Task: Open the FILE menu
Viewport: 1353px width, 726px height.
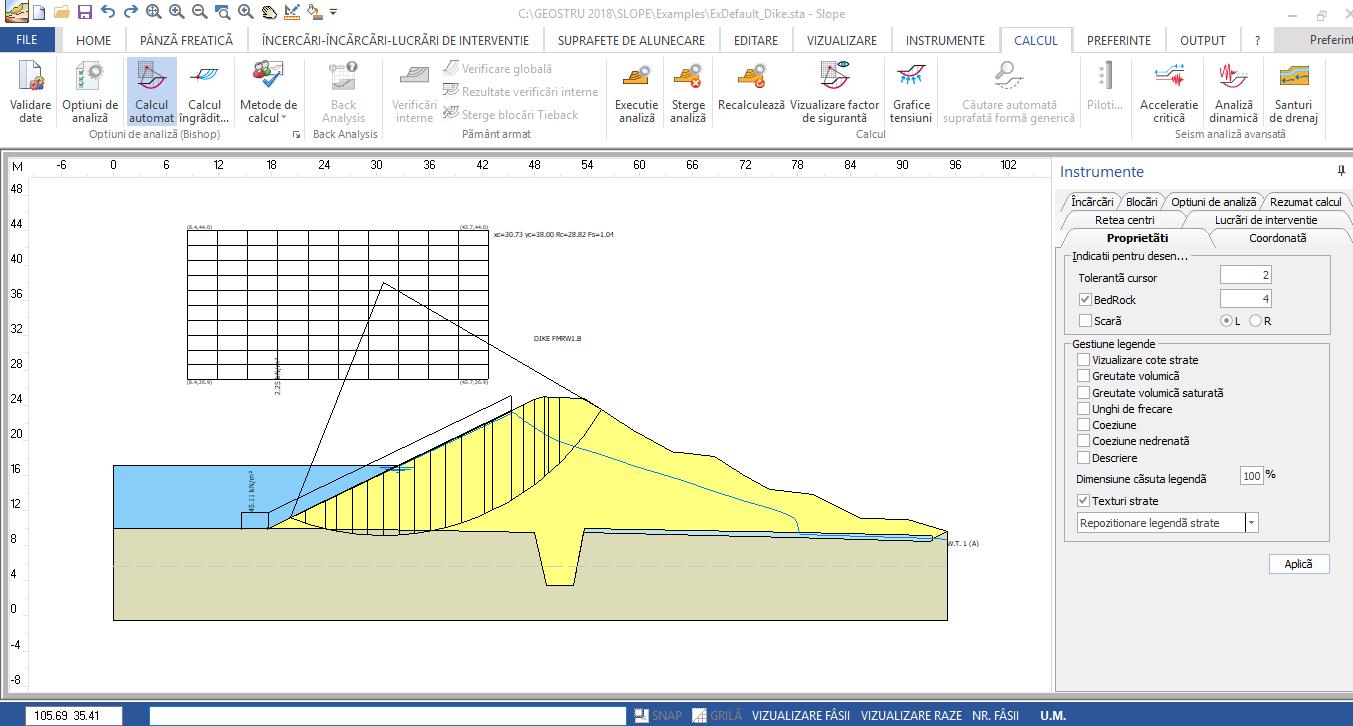Action: click(27, 41)
